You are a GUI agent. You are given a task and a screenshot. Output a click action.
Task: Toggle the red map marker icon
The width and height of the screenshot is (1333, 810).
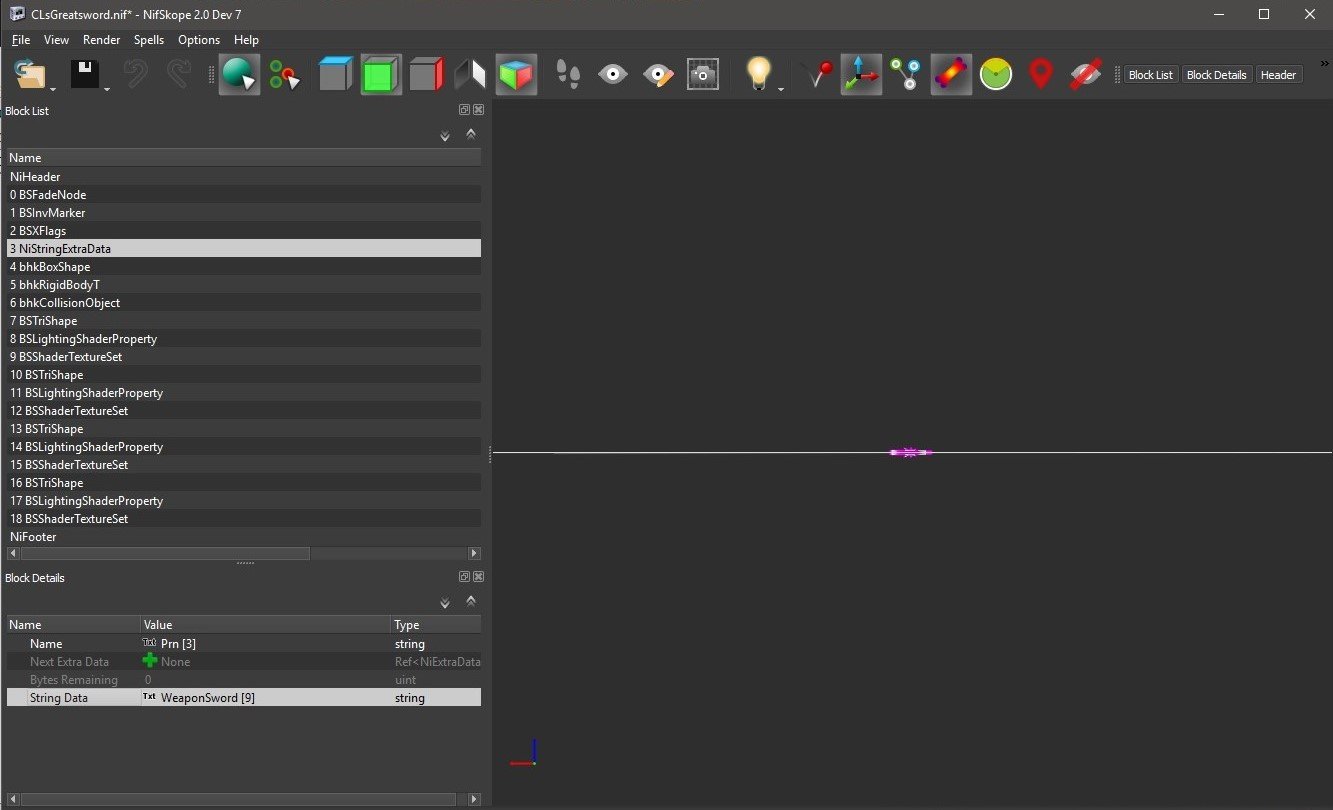coord(1041,75)
